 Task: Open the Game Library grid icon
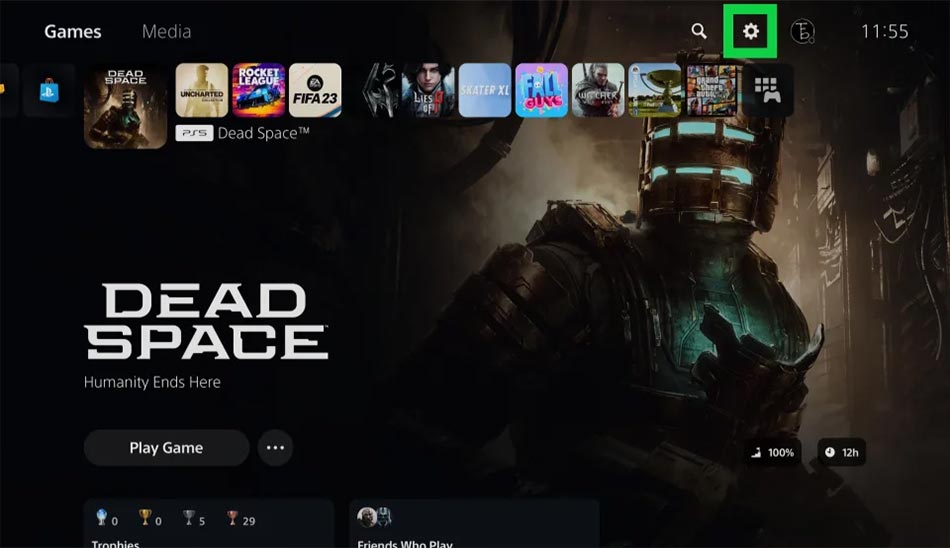pyautogui.click(x=768, y=90)
